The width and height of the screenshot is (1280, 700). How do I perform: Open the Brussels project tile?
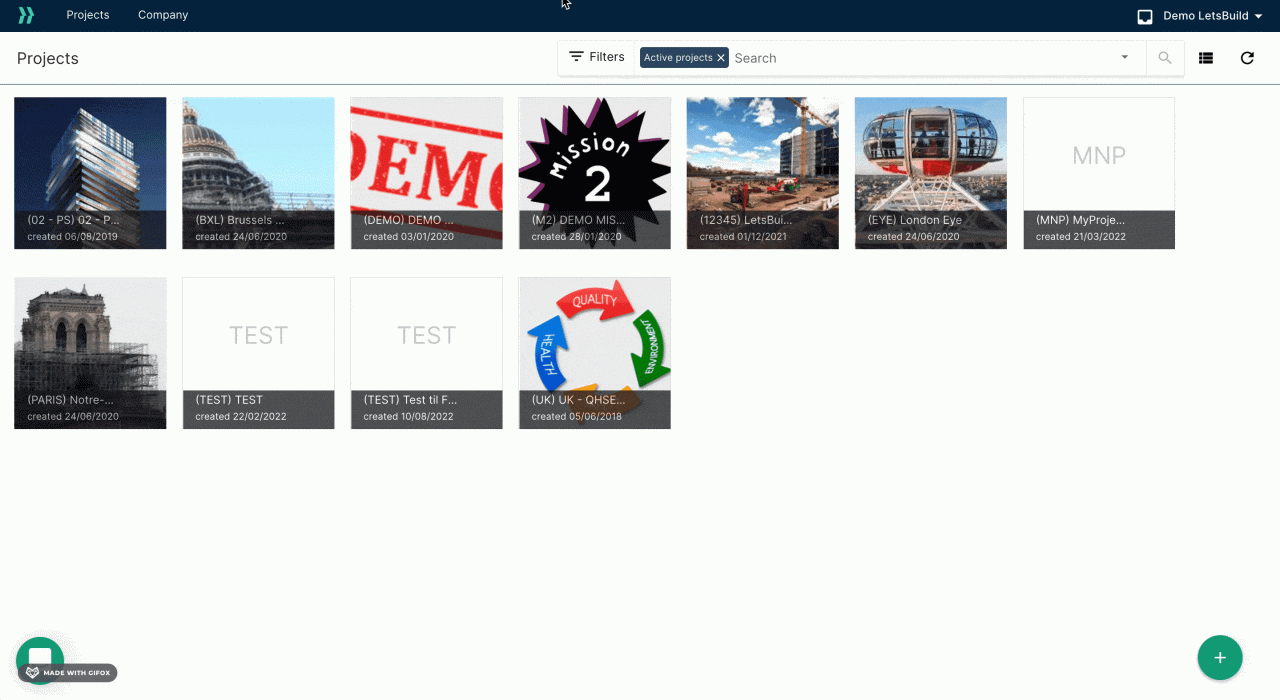(x=258, y=172)
